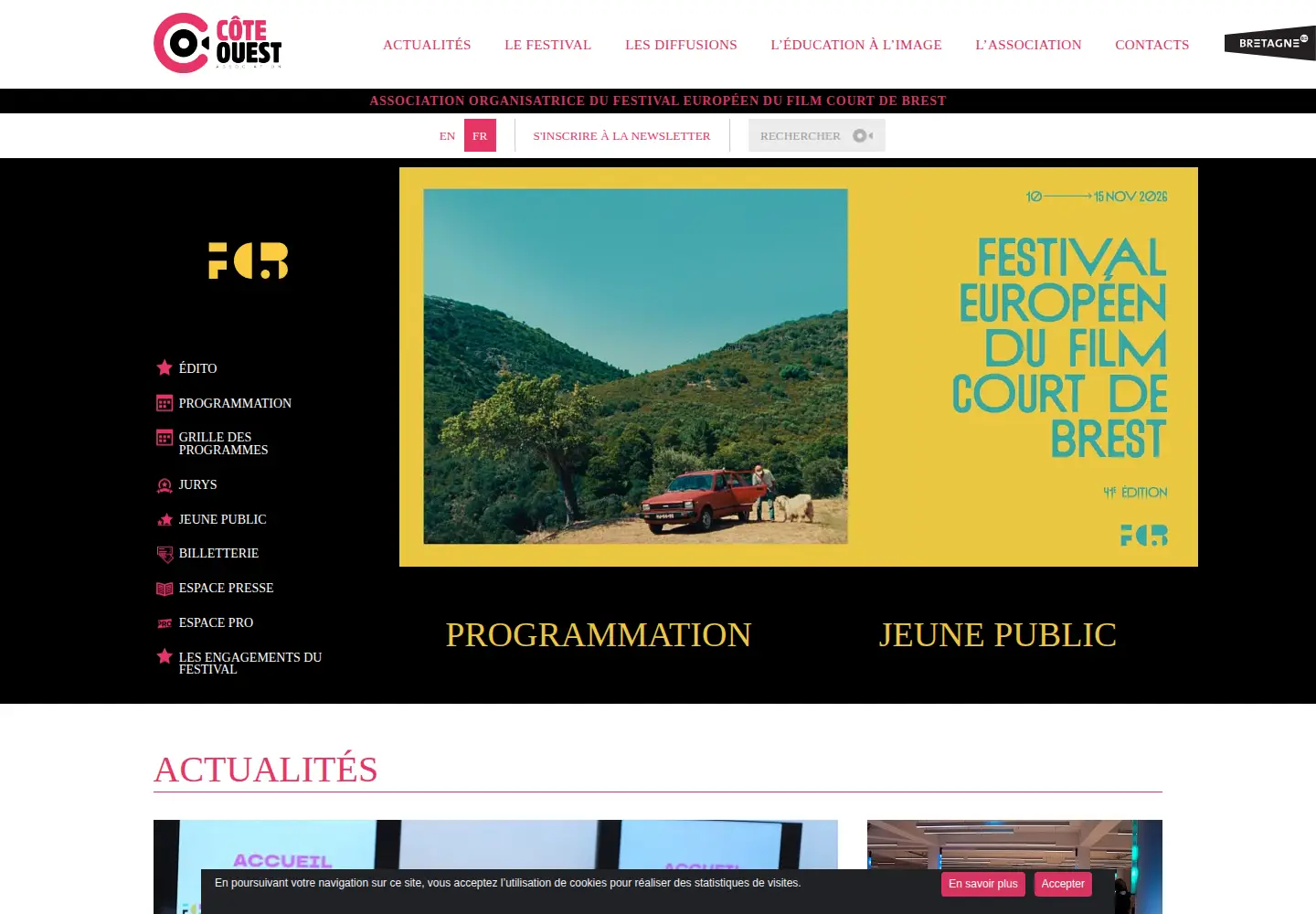
Task: Click the star icon beside Les engagements du festival
Action: click(164, 656)
